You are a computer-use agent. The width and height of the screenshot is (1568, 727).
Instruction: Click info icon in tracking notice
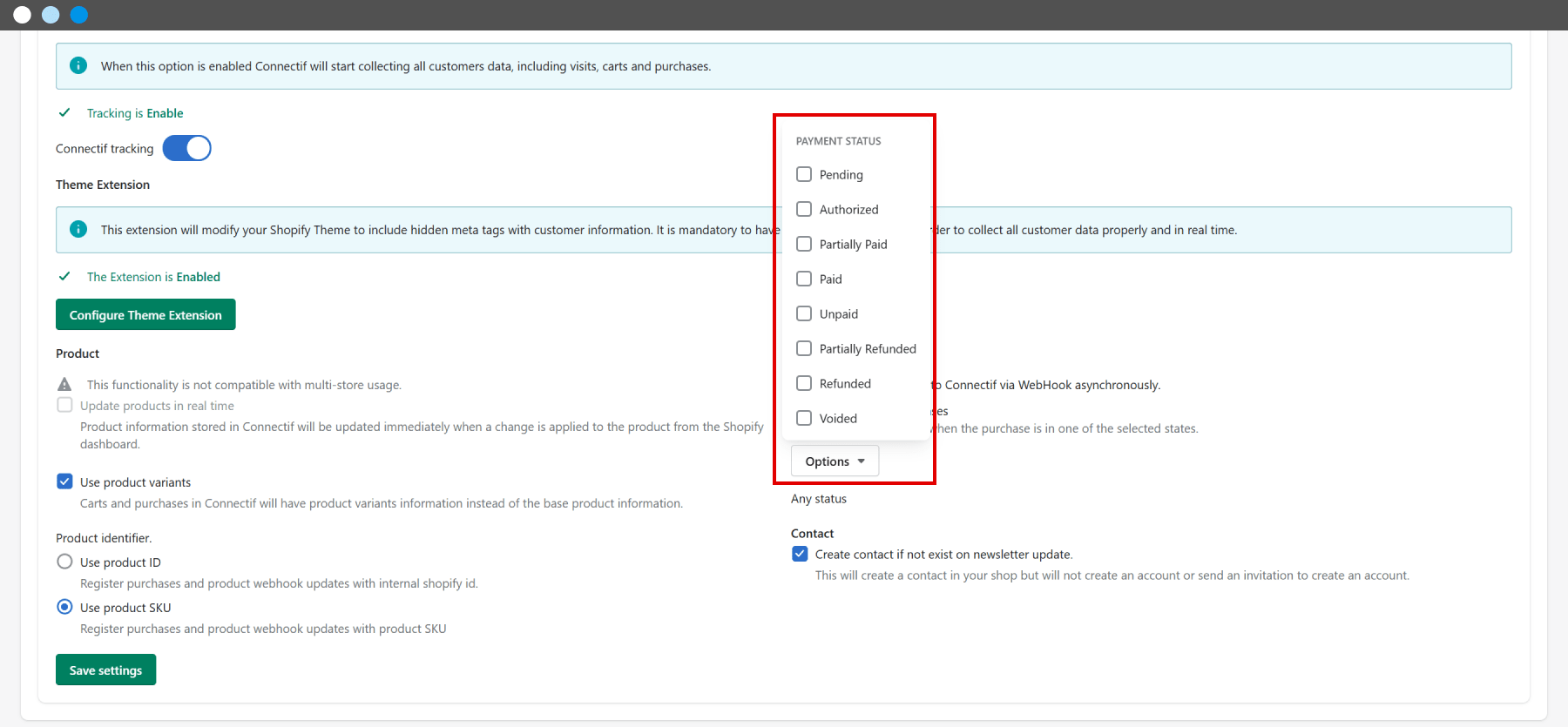pyautogui.click(x=78, y=65)
